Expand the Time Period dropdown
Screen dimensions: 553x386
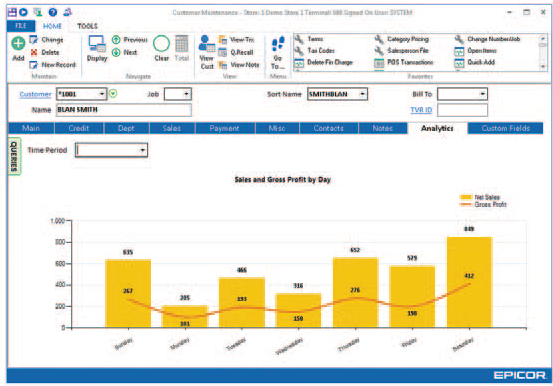142,150
